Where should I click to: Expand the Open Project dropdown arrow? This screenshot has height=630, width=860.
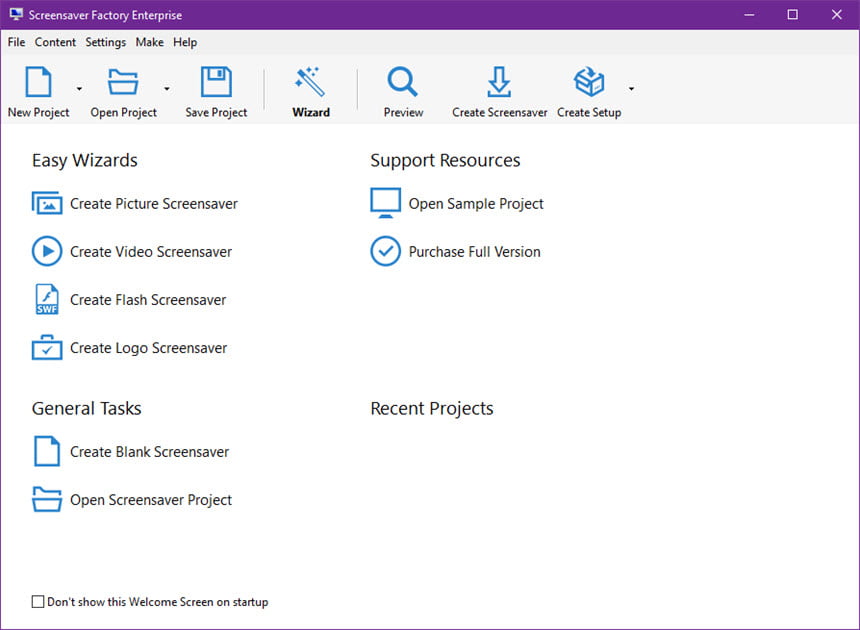pos(167,88)
